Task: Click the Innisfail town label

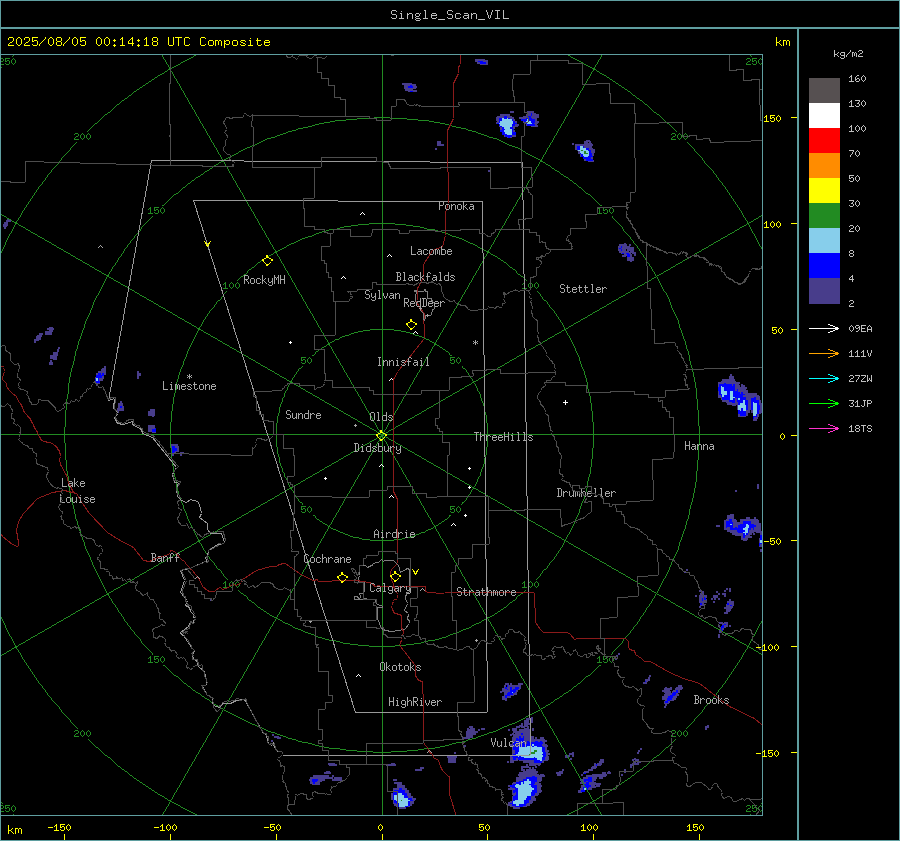Action: (403, 362)
